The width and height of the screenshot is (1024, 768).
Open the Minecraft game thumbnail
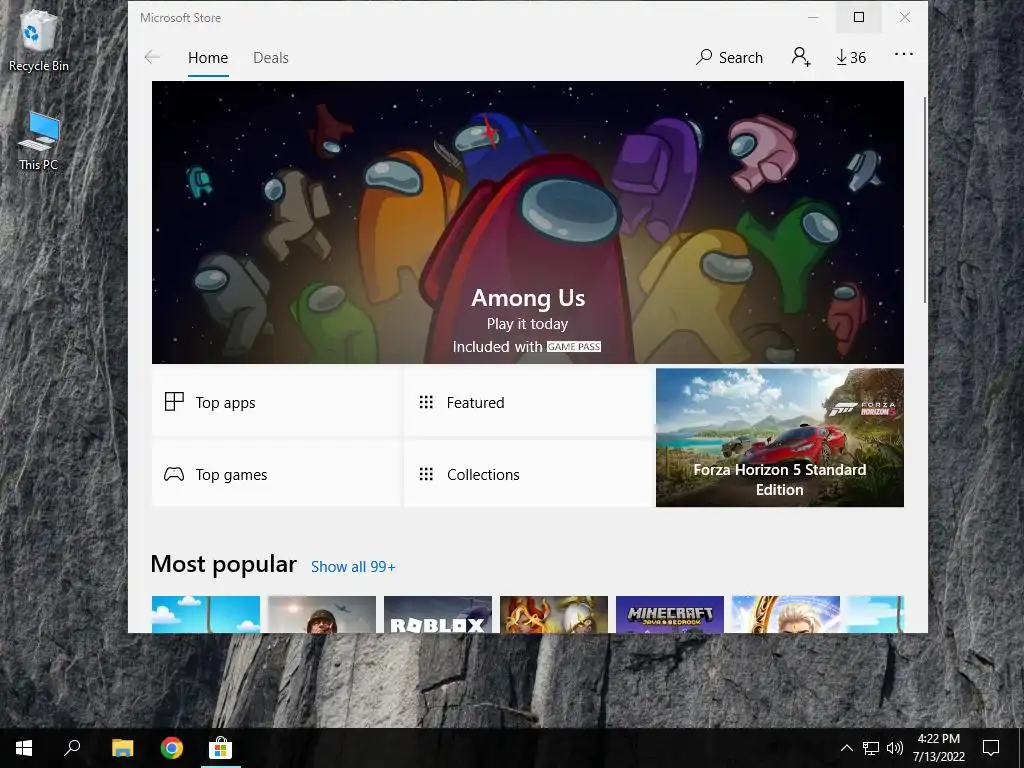(x=669, y=615)
